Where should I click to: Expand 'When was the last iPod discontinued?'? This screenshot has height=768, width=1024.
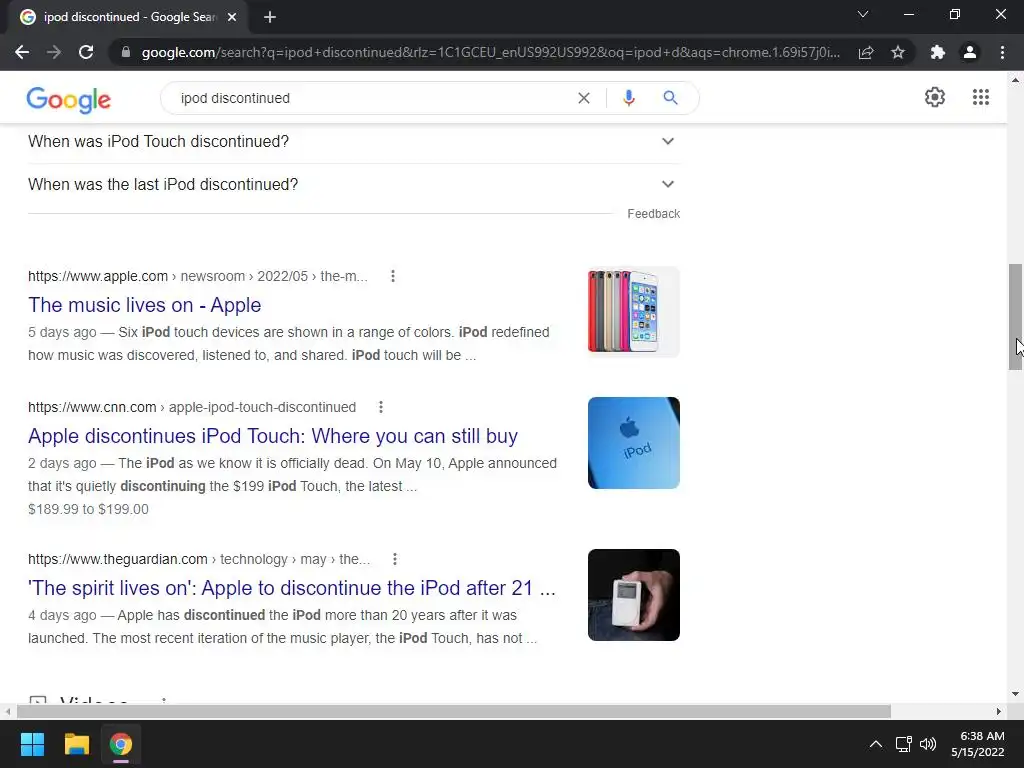tap(353, 184)
